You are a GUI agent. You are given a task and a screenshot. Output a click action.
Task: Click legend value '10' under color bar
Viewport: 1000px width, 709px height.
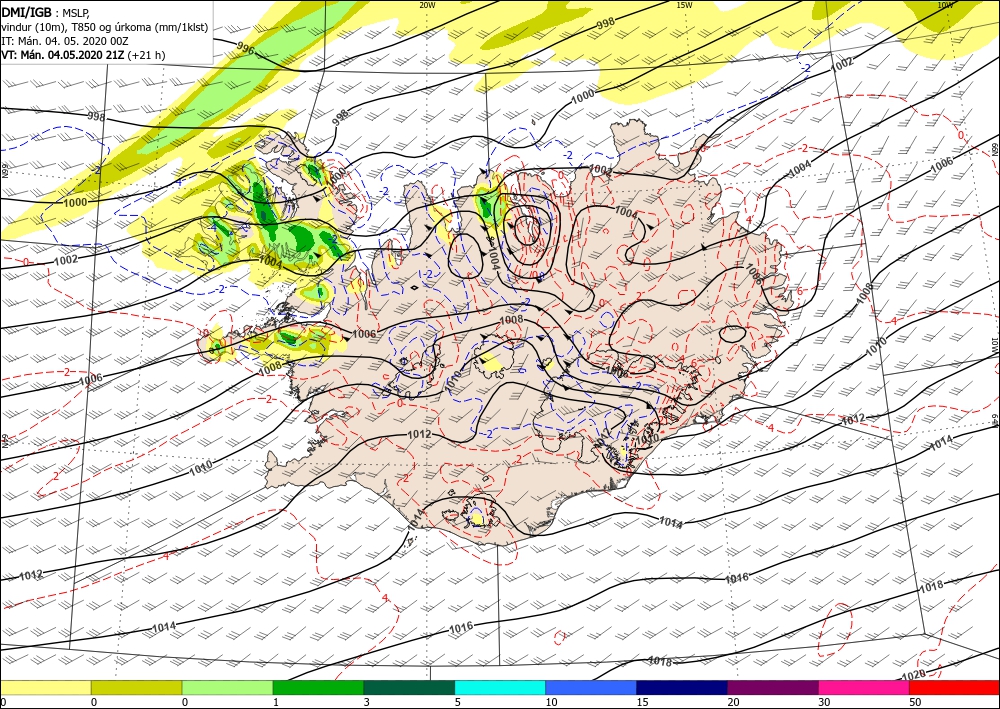[551, 702]
